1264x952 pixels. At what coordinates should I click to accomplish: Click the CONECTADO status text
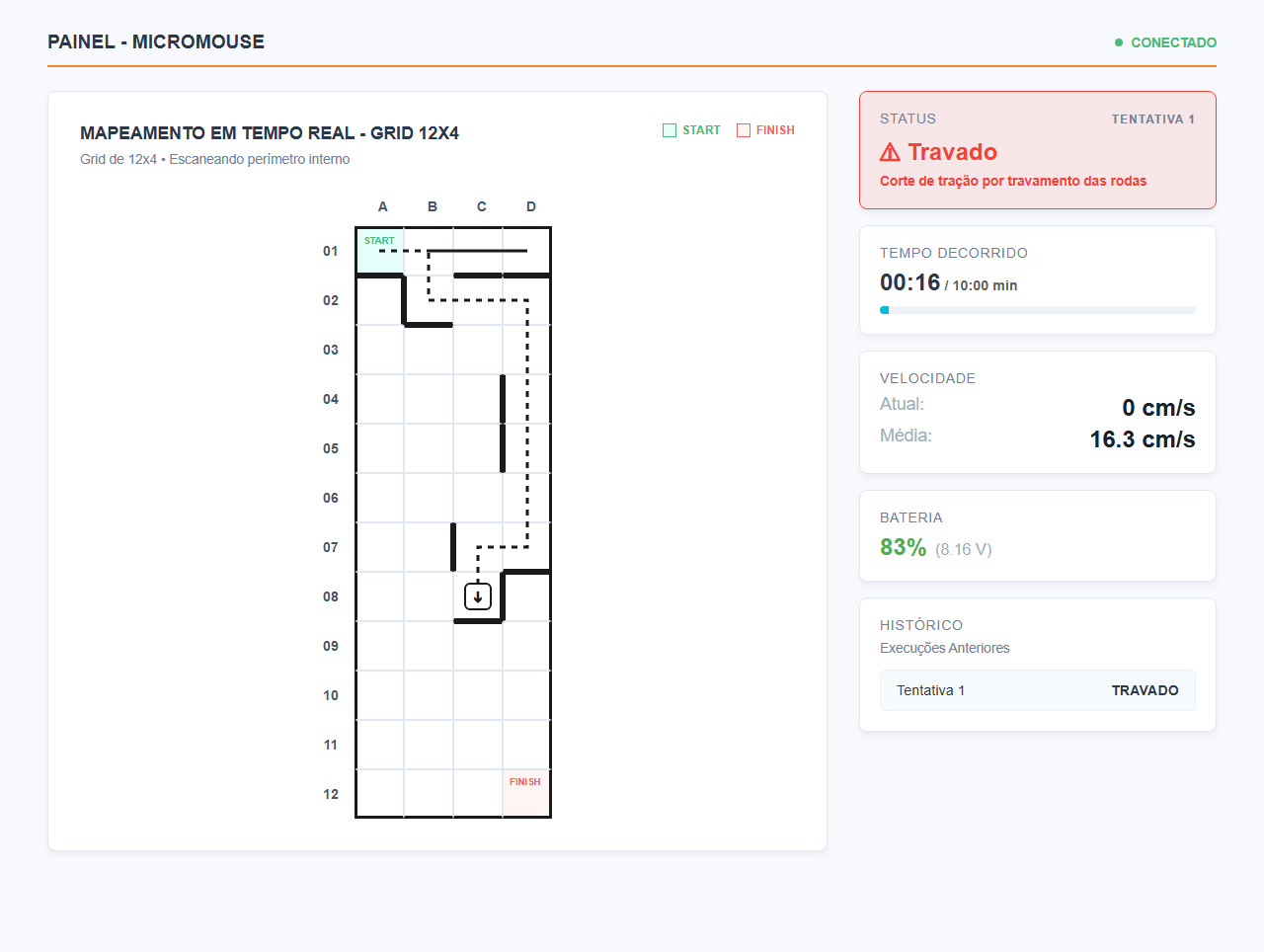[1173, 42]
